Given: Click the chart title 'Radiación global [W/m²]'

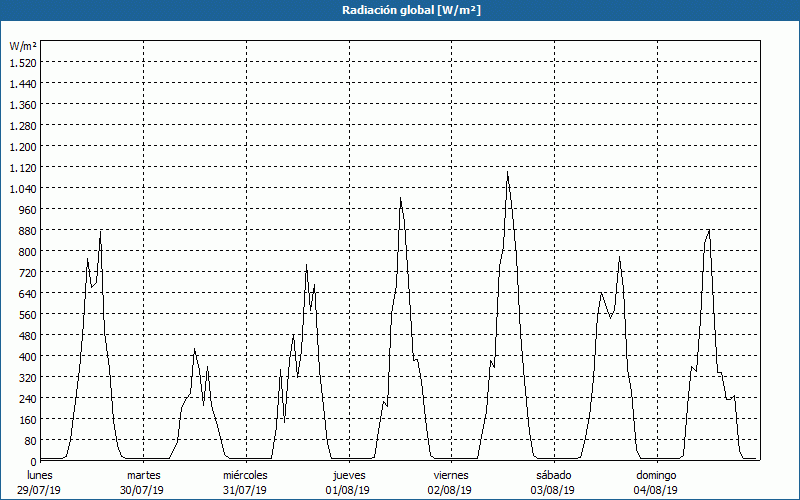Looking at the screenshot, I should pos(411,10).
